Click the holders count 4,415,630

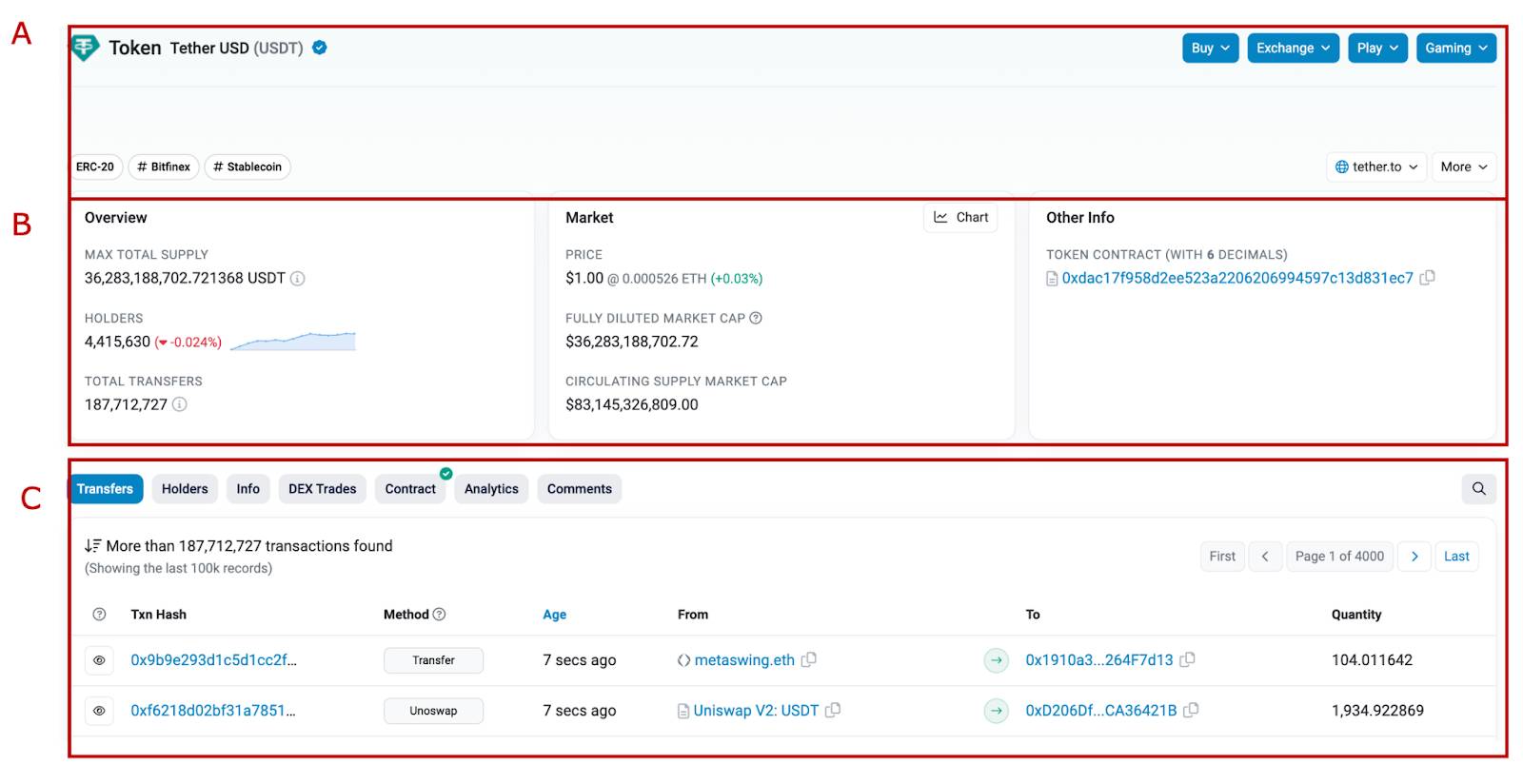pyautogui.click(x=118, y=342)
